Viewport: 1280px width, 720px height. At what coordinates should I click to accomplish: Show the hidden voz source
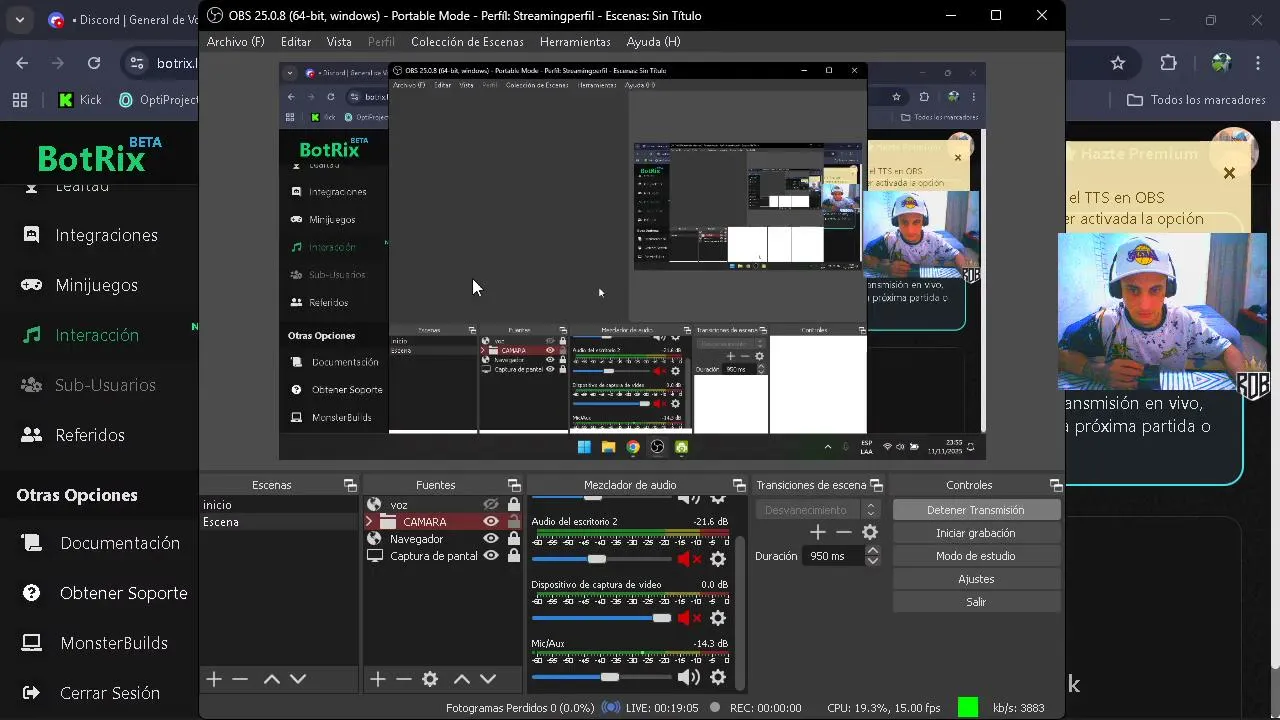491,505
